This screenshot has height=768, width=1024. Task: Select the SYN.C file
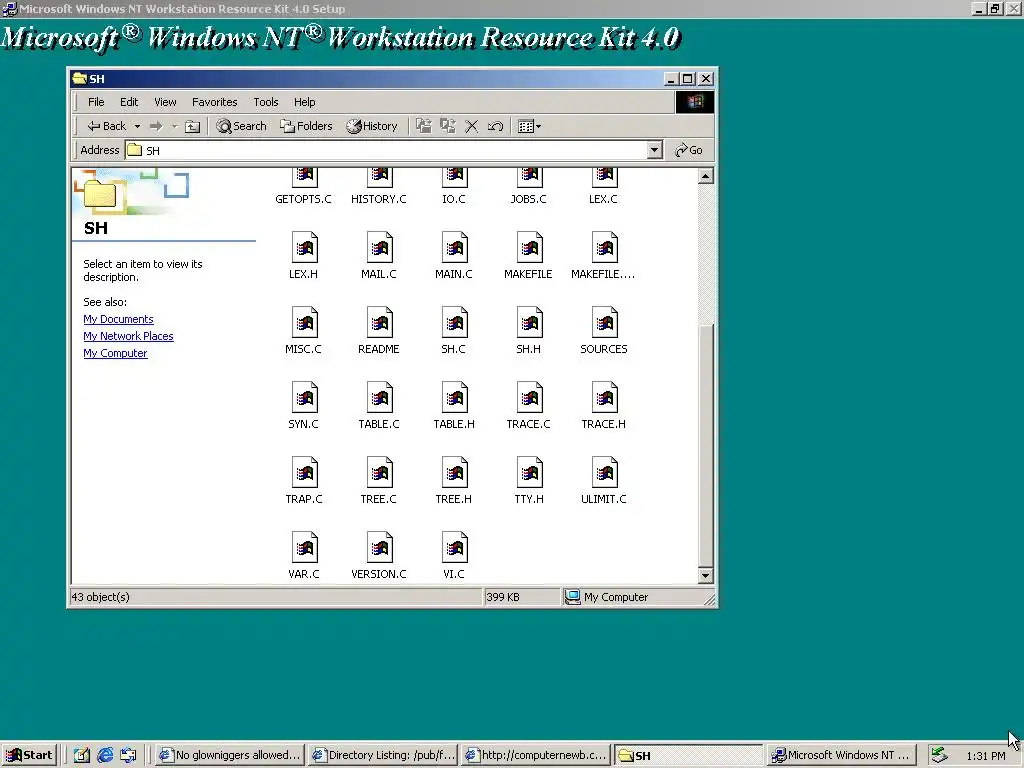(304, 406)
